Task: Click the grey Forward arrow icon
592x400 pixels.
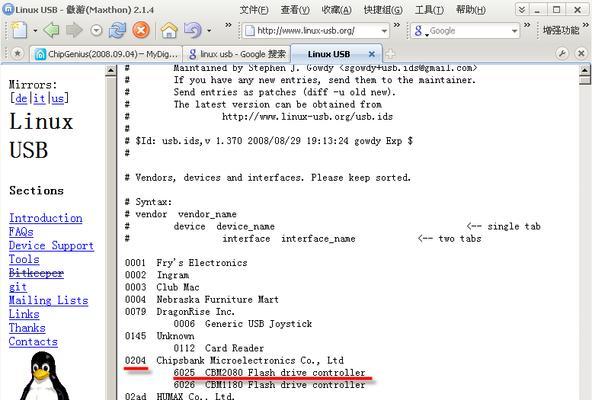Action: coord(74,30)
